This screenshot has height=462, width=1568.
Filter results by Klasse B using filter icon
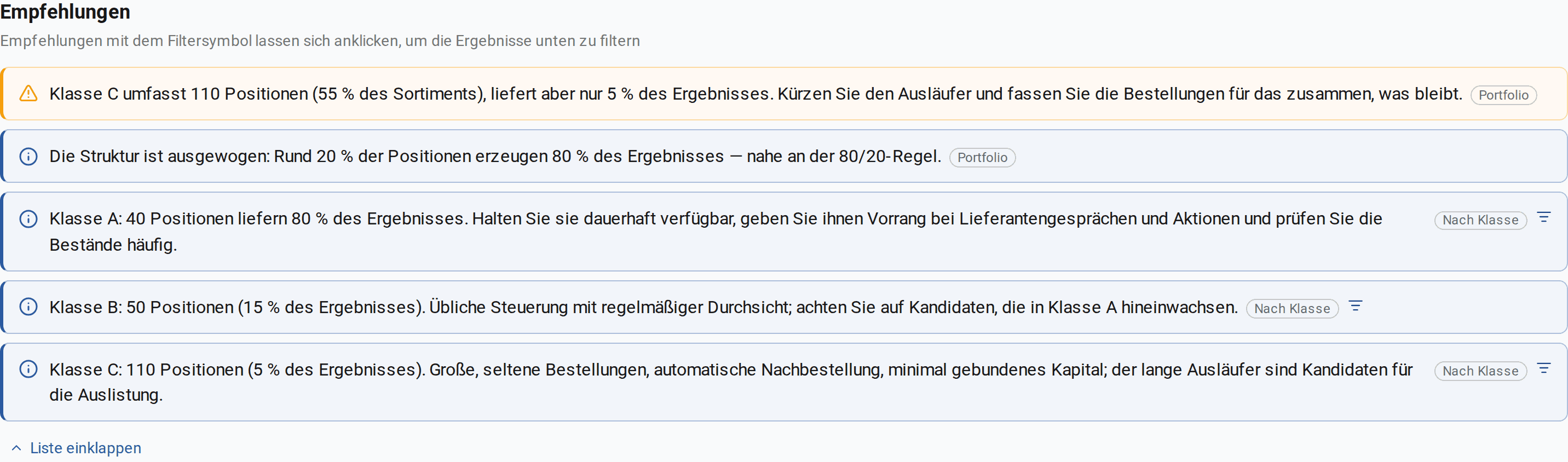click(x=1356, y=306)
